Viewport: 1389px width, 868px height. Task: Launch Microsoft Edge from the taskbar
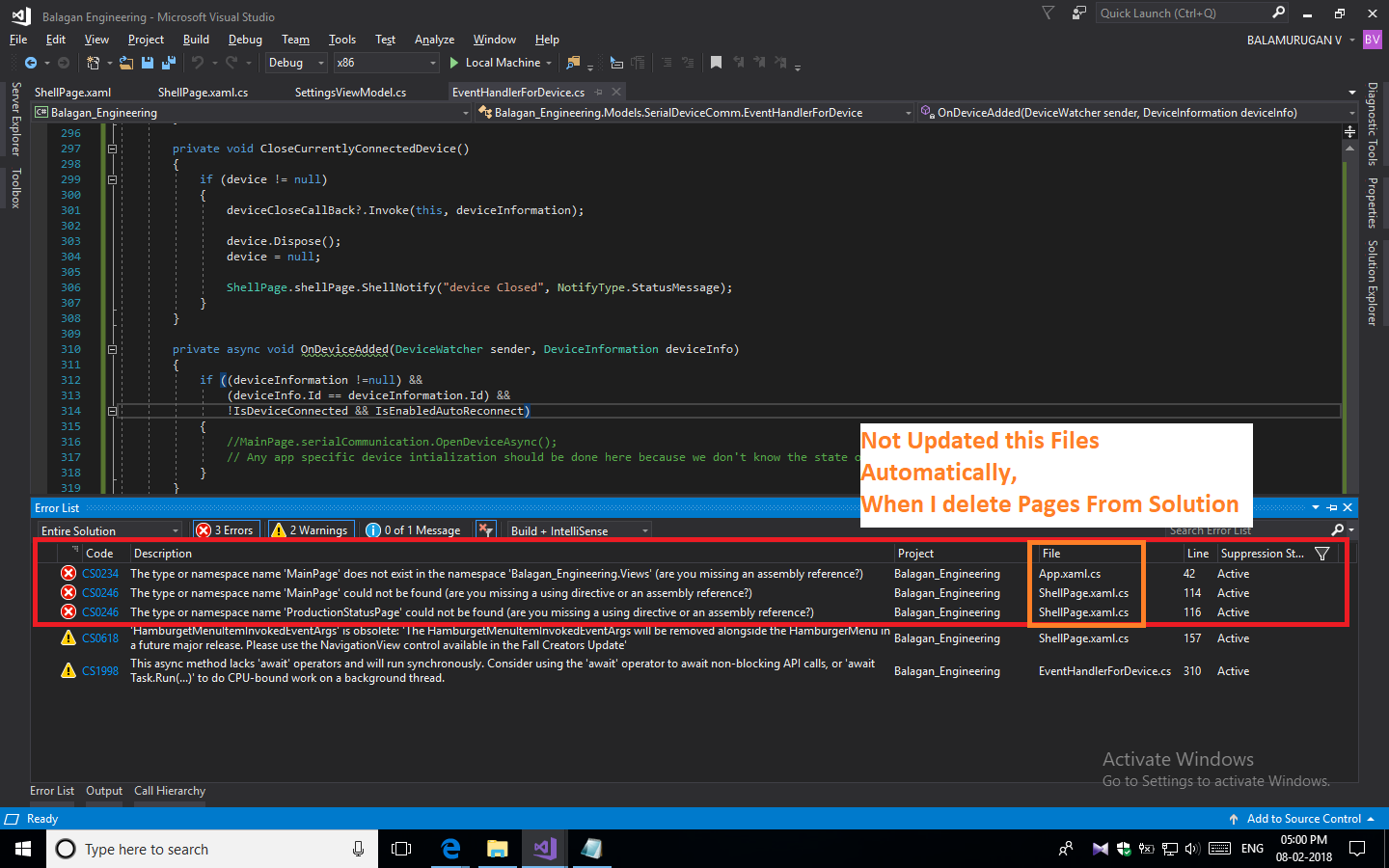point(449,849)
